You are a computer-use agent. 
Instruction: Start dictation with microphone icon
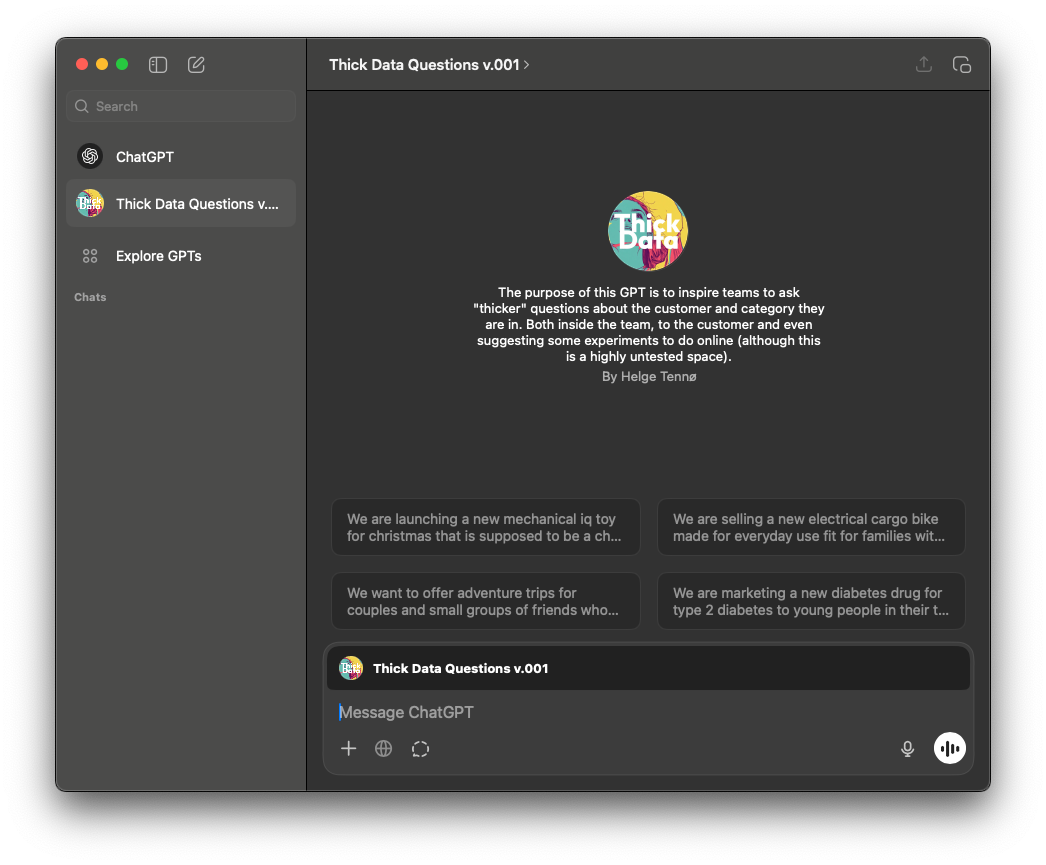(907, 749)
